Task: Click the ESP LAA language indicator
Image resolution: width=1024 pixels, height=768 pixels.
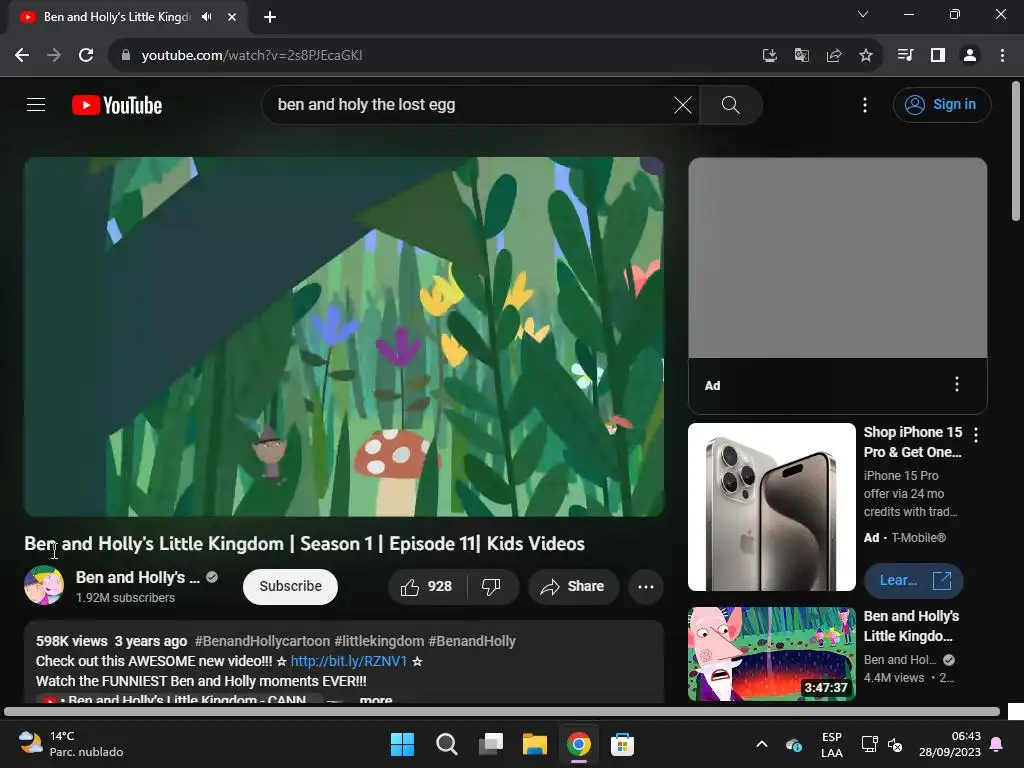Action: coord(831,744)
